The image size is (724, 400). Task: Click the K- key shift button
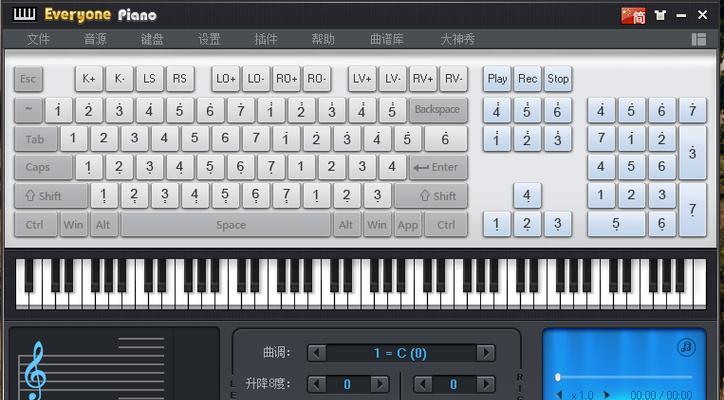click(x=120, y=79)
